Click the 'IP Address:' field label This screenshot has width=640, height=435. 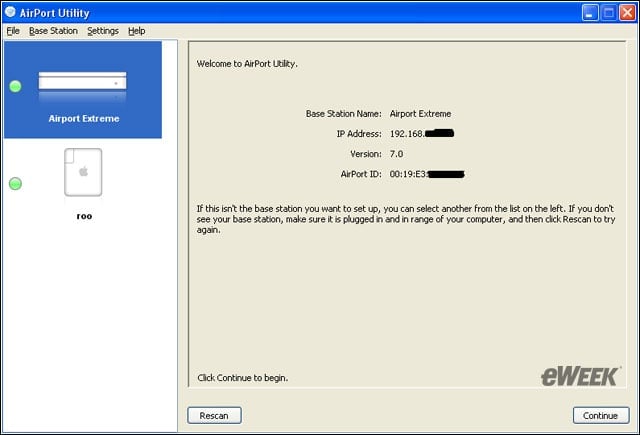[359, 134]
